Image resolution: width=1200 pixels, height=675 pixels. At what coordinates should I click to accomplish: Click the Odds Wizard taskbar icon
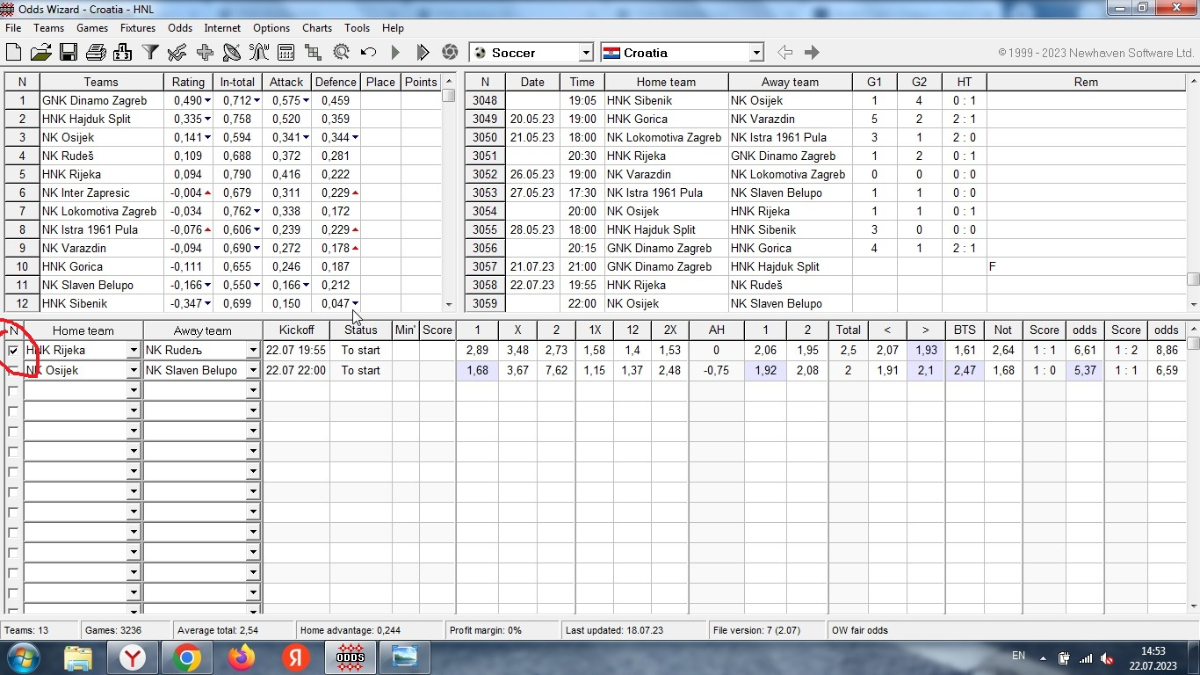tap(349, 657)
